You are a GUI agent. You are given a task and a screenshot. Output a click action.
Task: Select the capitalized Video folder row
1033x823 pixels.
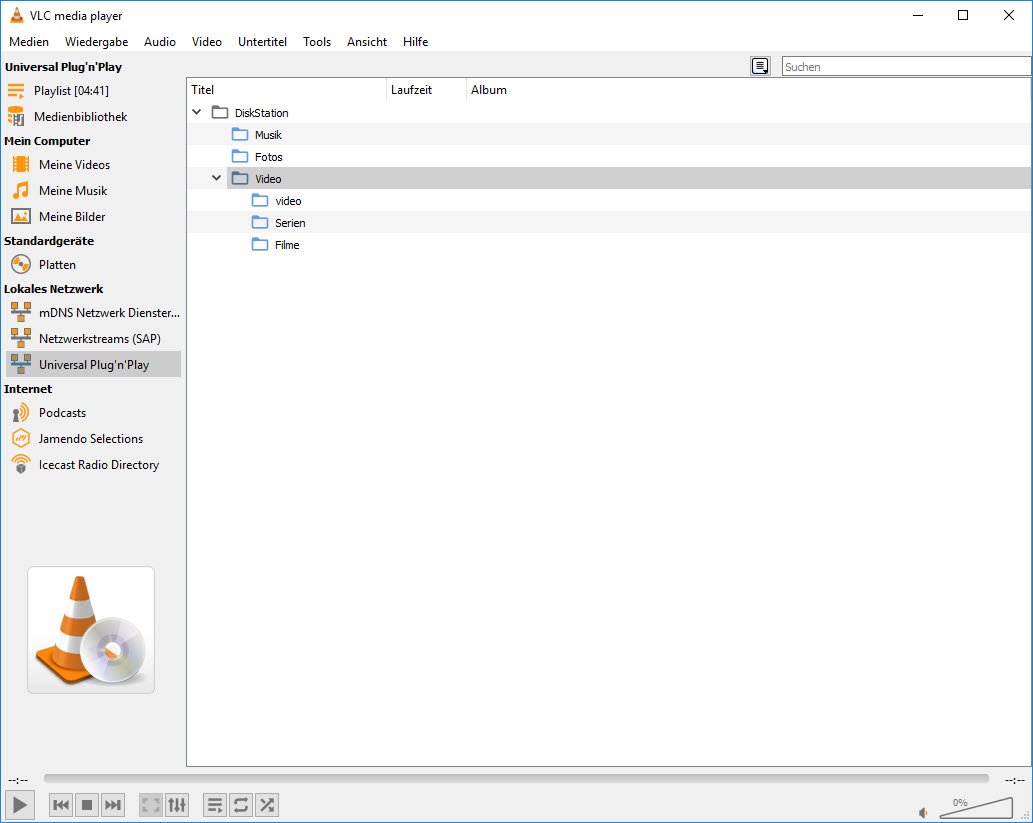coord(609,179)
